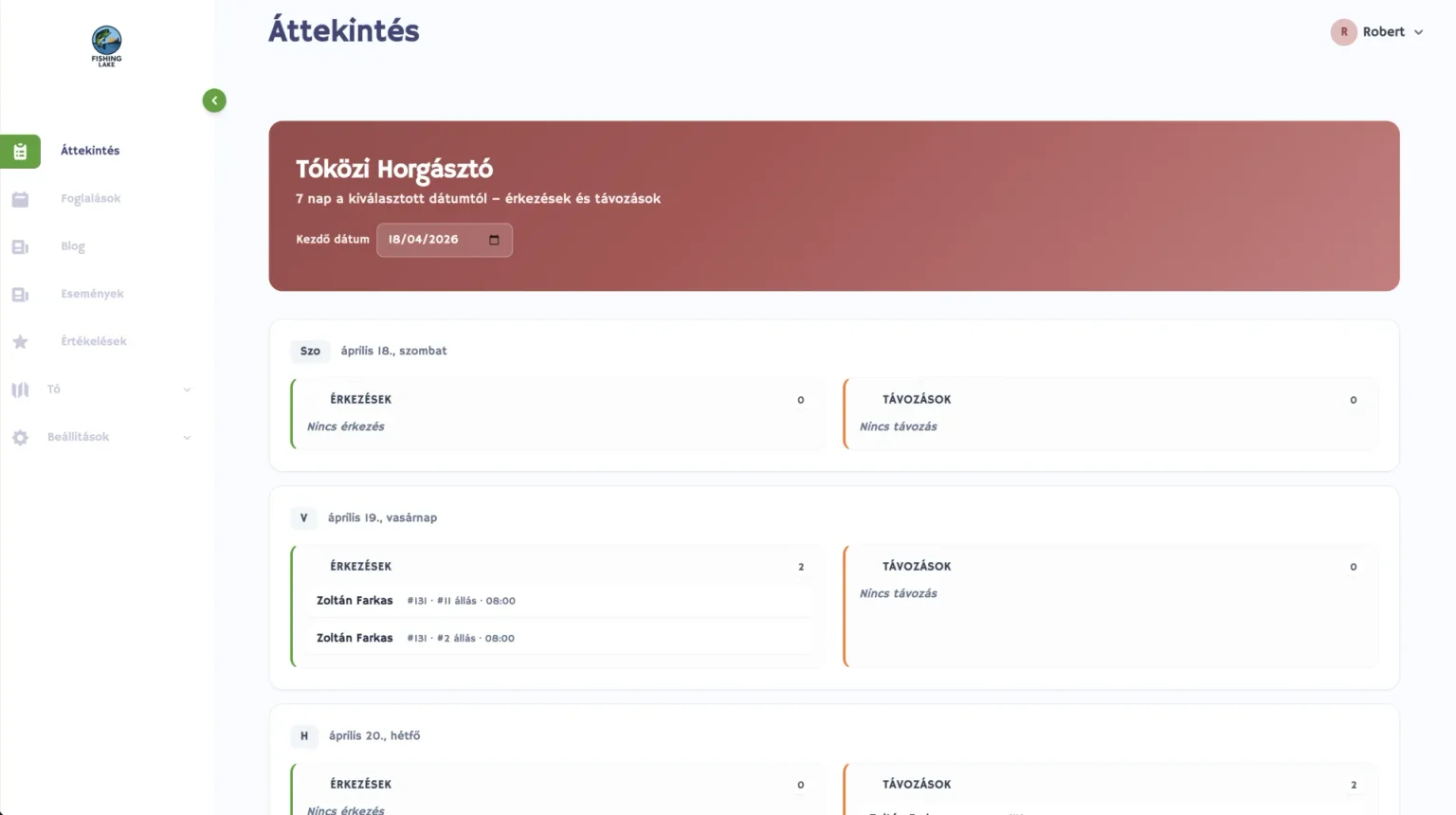Click the Fishing Lake logo
Screen dimensions: 1456x815
[x=106, y=45]
